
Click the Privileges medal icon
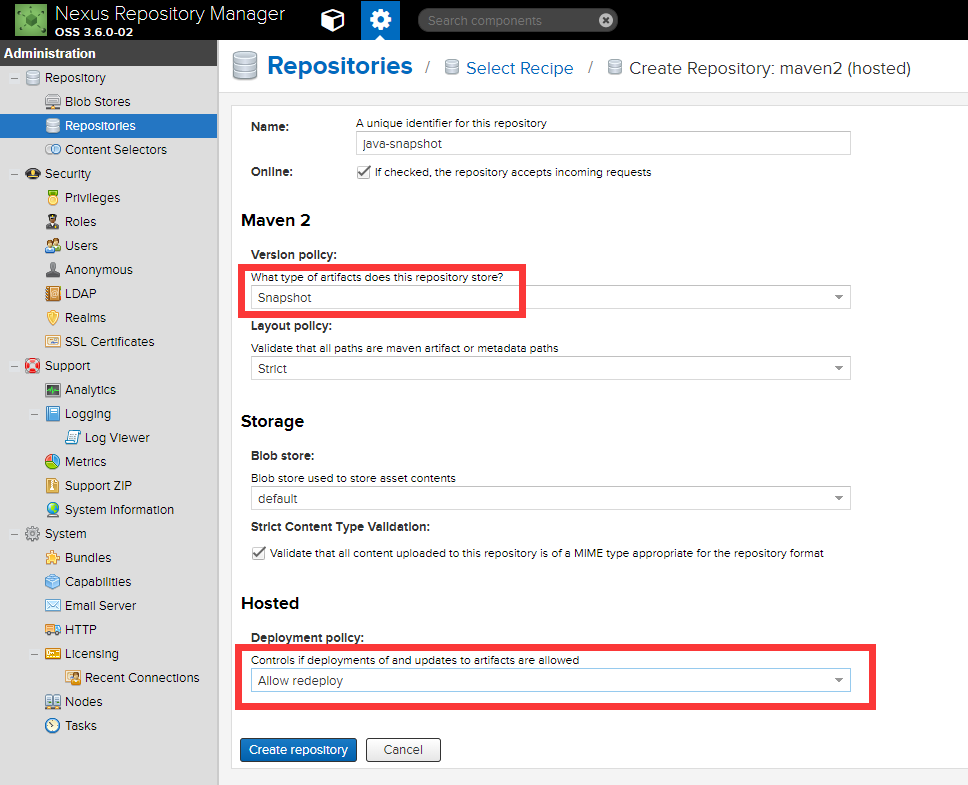53,198
